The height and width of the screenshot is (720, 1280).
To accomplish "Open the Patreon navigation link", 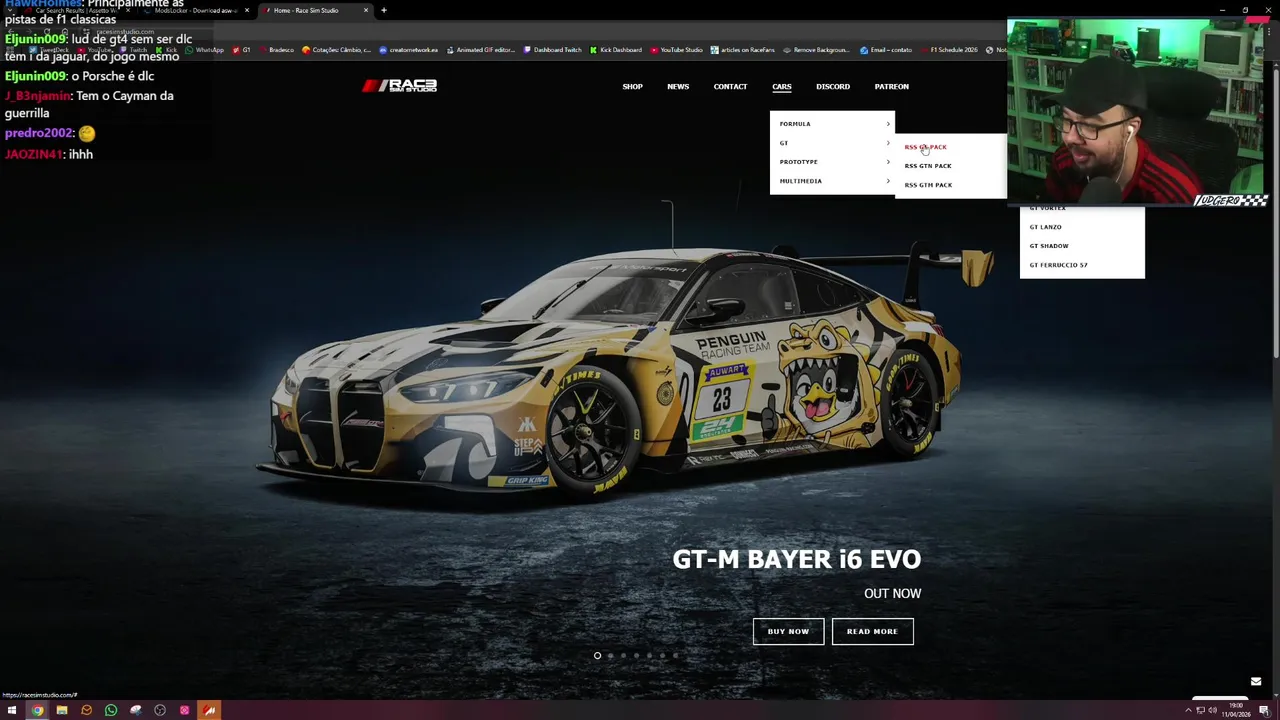I will [x=892, y=87].
